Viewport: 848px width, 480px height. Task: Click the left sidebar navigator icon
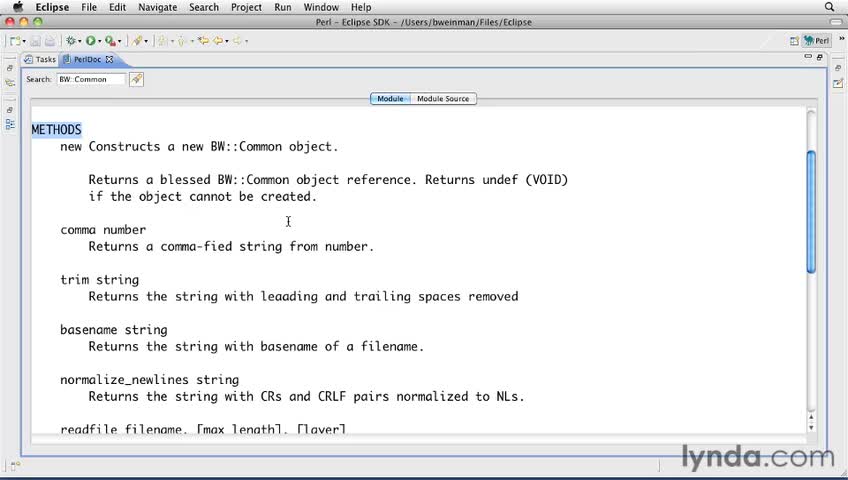point(10,83)
